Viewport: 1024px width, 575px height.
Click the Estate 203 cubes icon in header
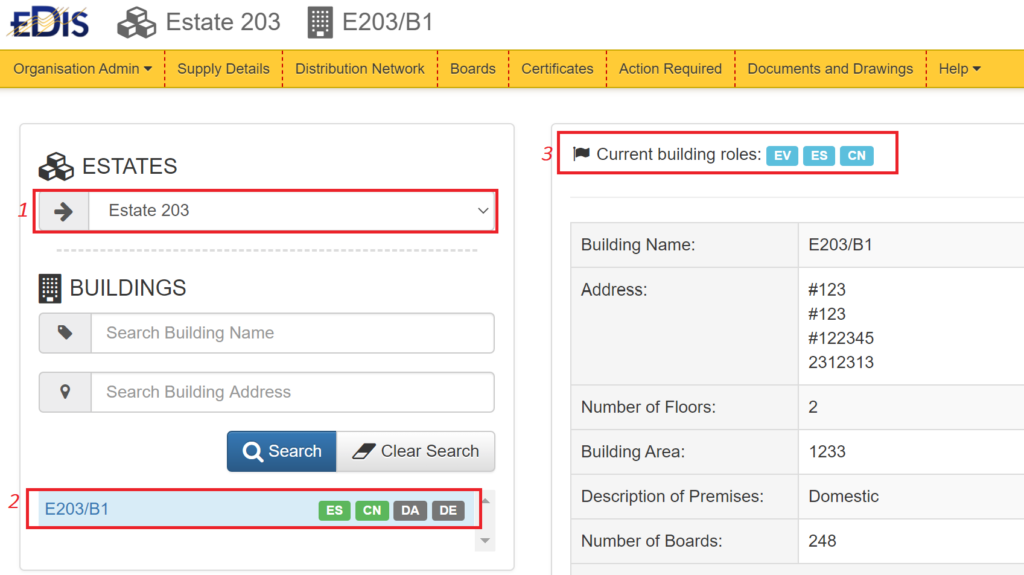[x=137, y=22]
